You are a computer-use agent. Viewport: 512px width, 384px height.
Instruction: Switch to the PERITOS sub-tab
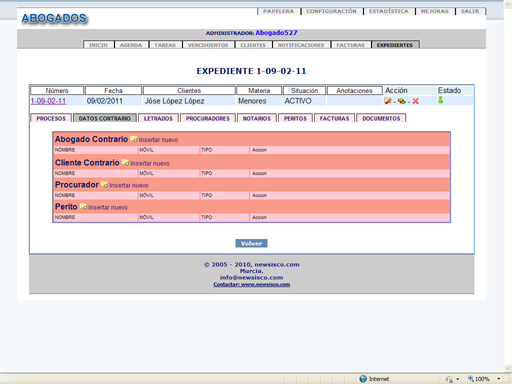[x=295, y=118]
